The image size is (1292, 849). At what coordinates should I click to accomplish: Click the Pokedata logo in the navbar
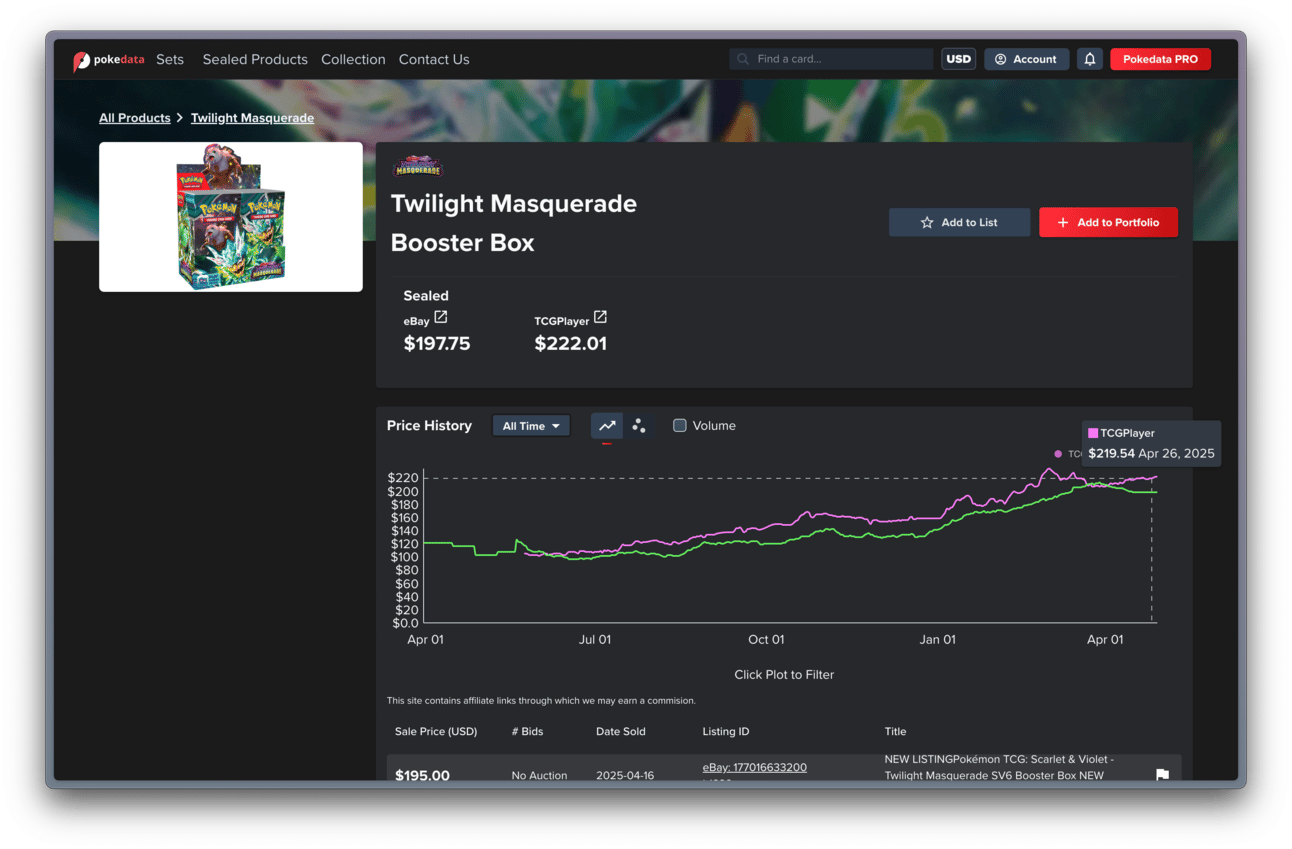[109, 60]
